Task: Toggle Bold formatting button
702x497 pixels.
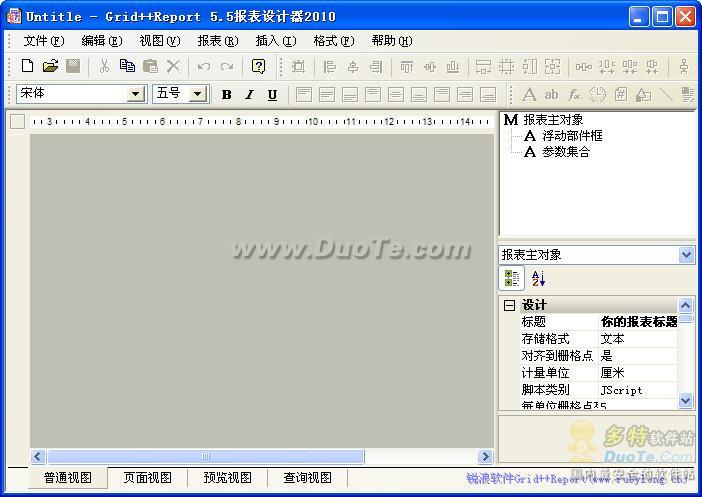Action: click(226, 94)
